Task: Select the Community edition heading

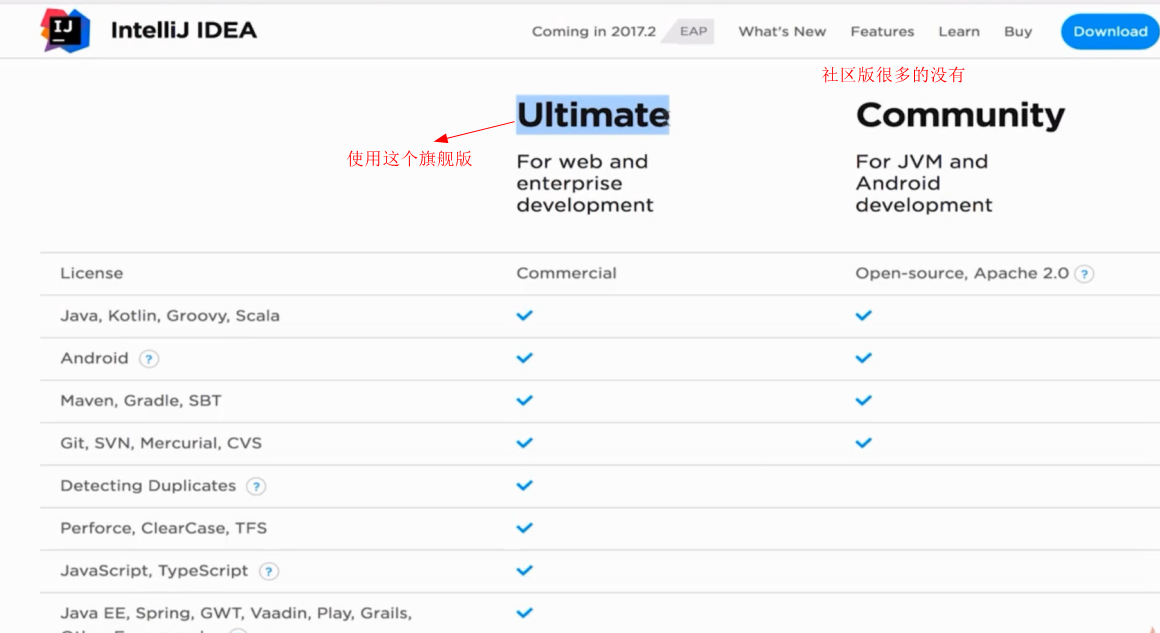Action: 960,115
